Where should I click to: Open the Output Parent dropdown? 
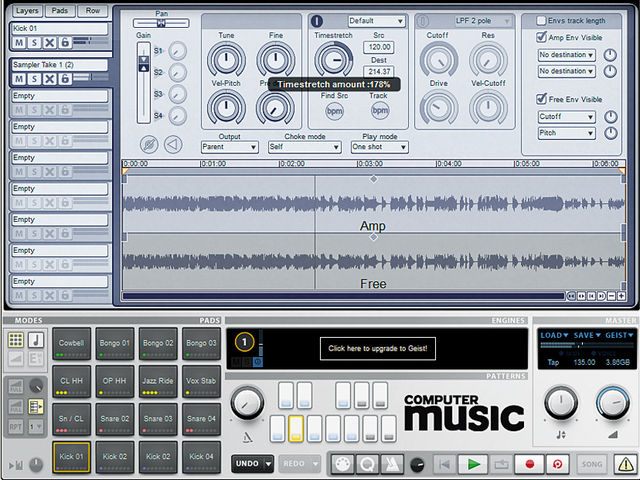point(230,147)
